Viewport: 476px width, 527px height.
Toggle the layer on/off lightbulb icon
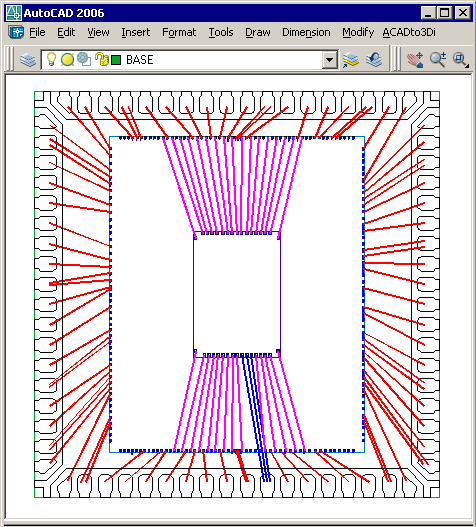(51, 59)
